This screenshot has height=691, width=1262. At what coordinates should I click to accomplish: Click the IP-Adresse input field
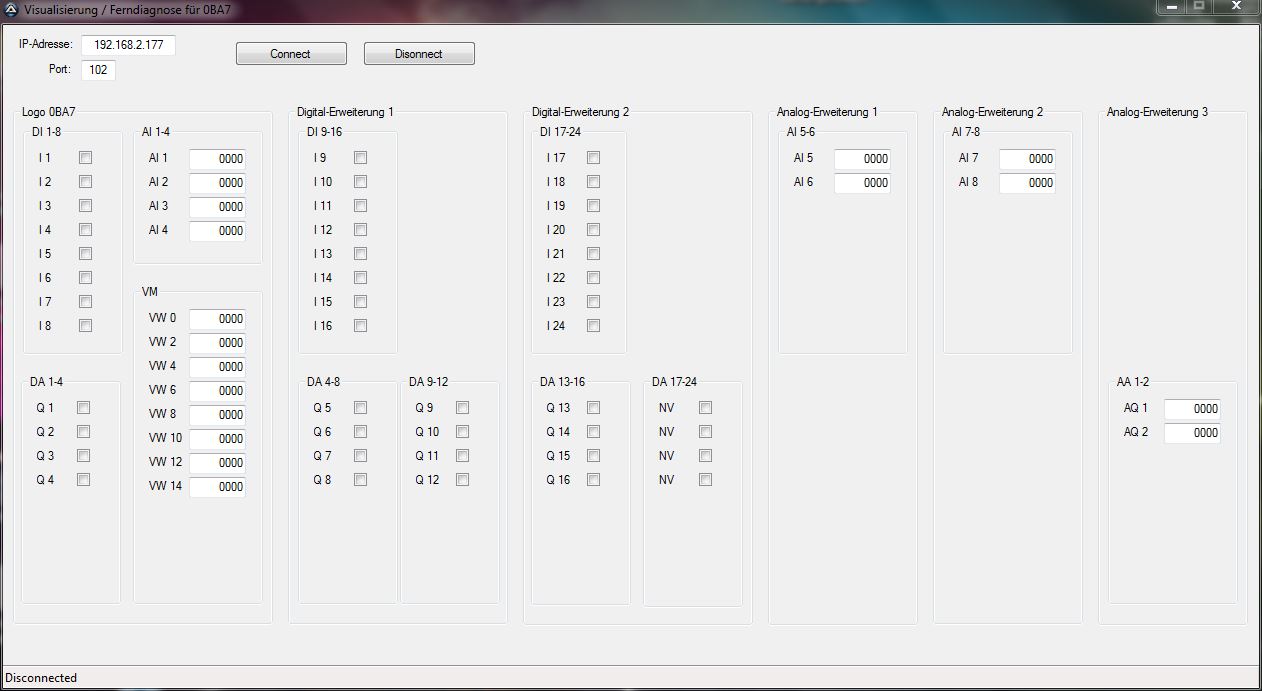click(x=128, y=45)
